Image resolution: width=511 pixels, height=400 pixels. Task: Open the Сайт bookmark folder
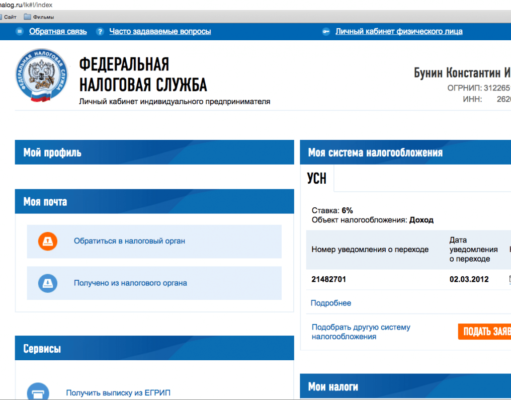[8, 17]
